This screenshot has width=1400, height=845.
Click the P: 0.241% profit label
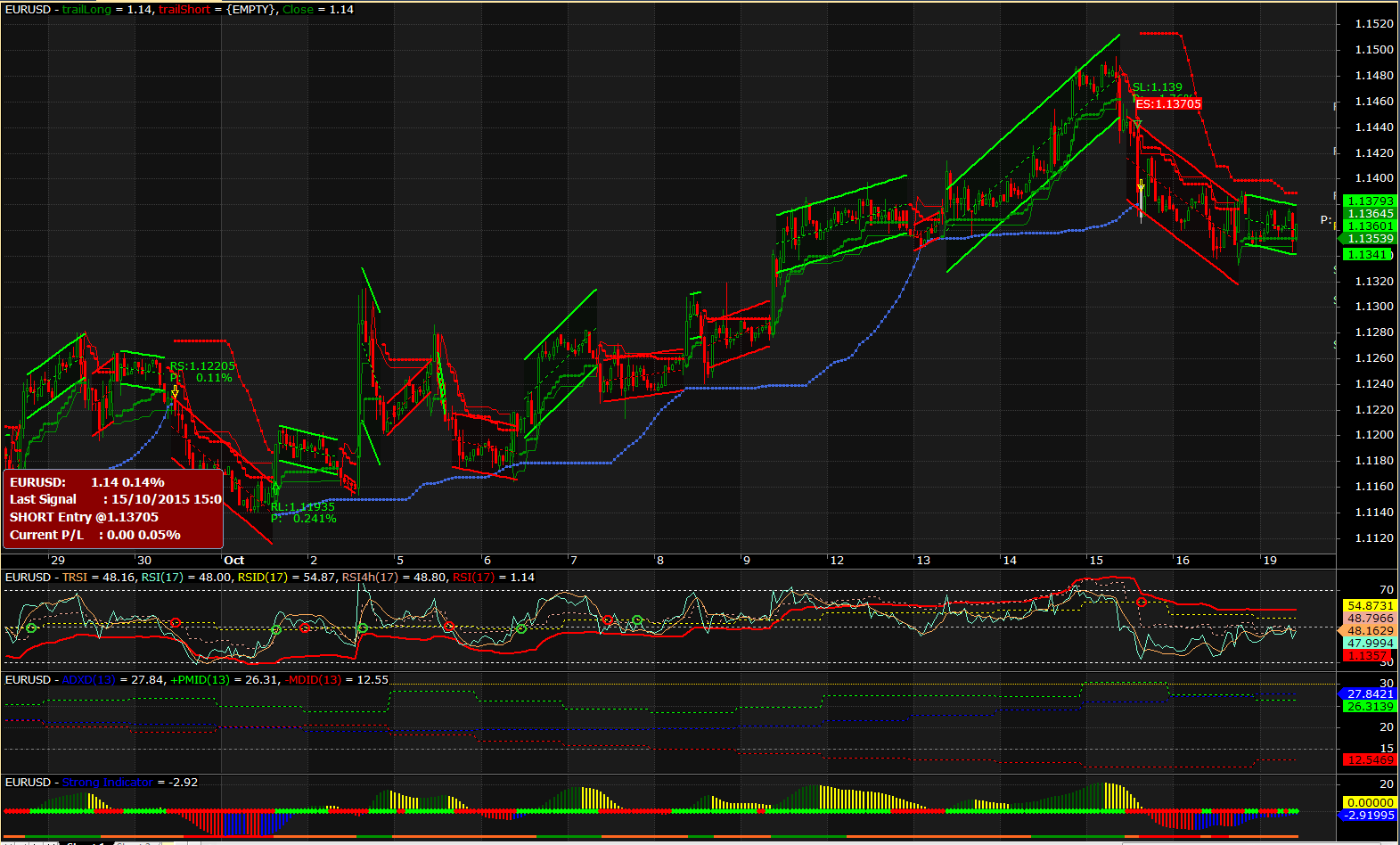tap(303, 519)
